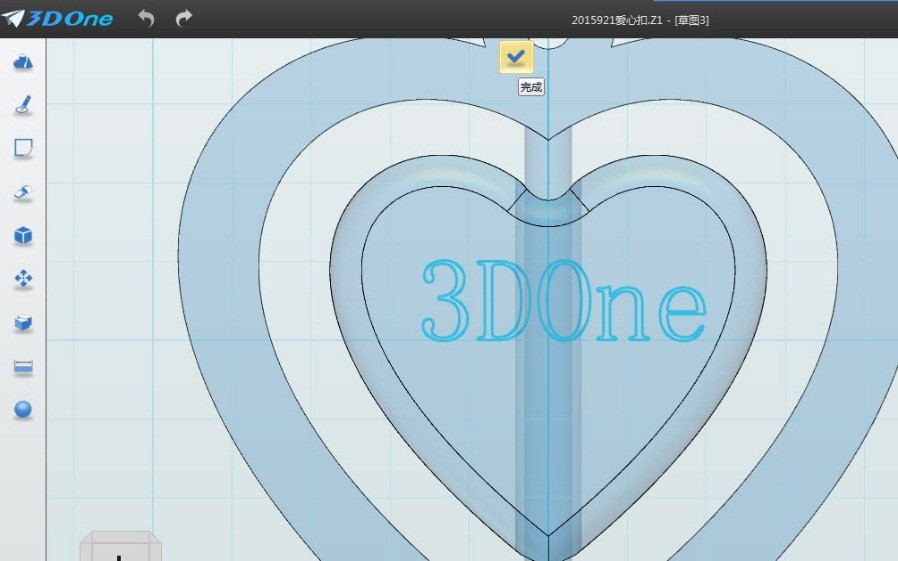
Task: Click the measure distance ruler icon
Action: tap(23, 367)
